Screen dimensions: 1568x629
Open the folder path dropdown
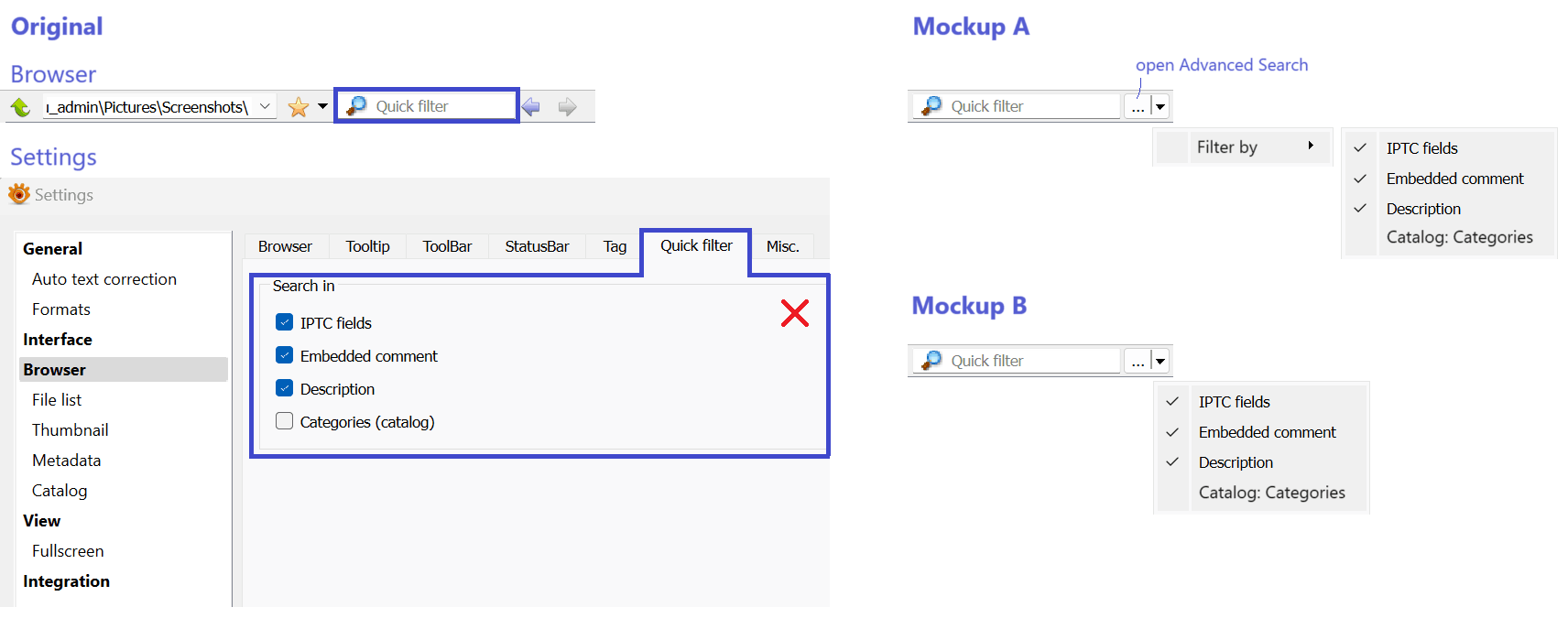[x=265, y=106]
